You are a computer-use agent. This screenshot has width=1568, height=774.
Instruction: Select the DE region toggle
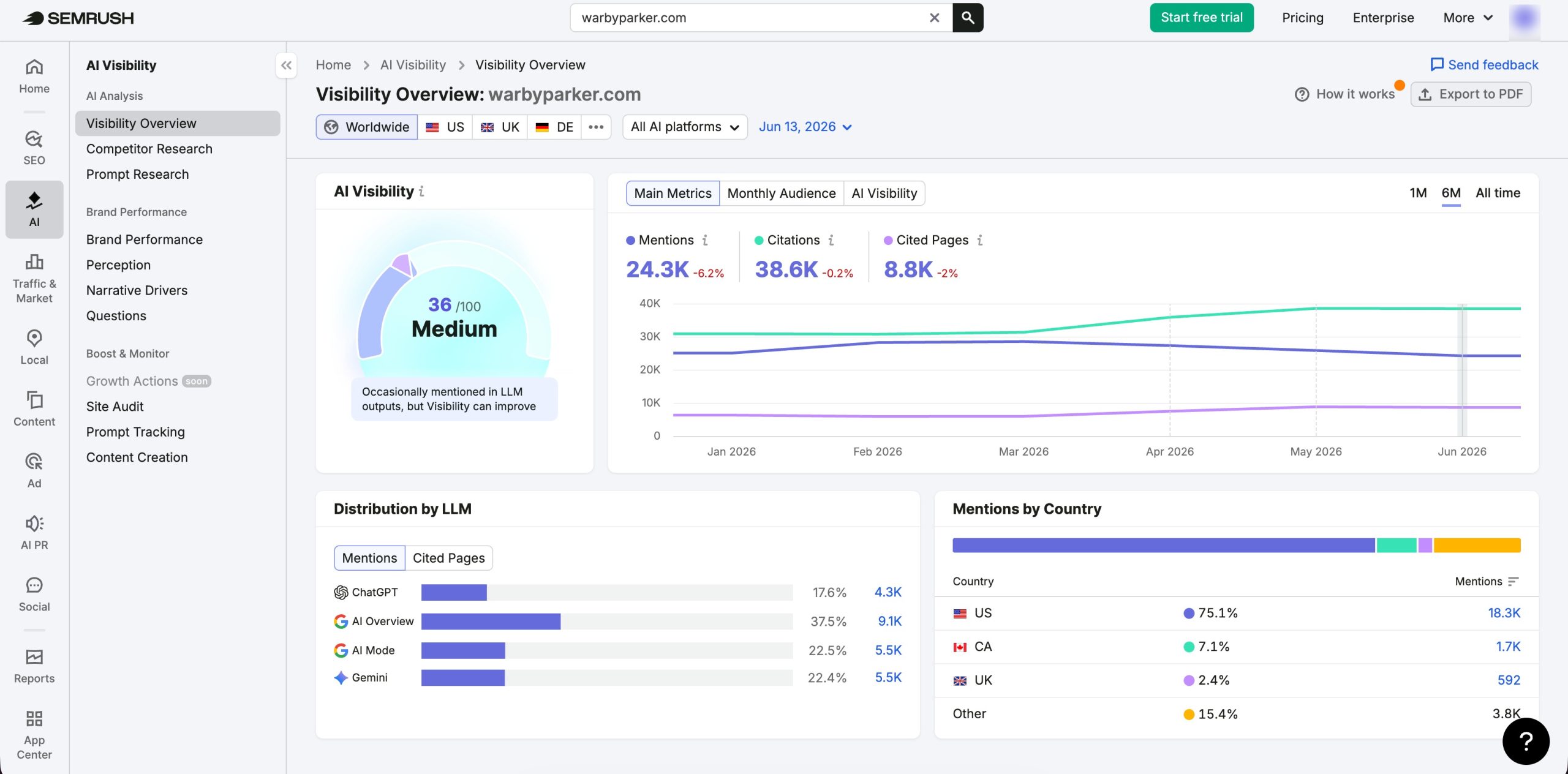[554, 127]
